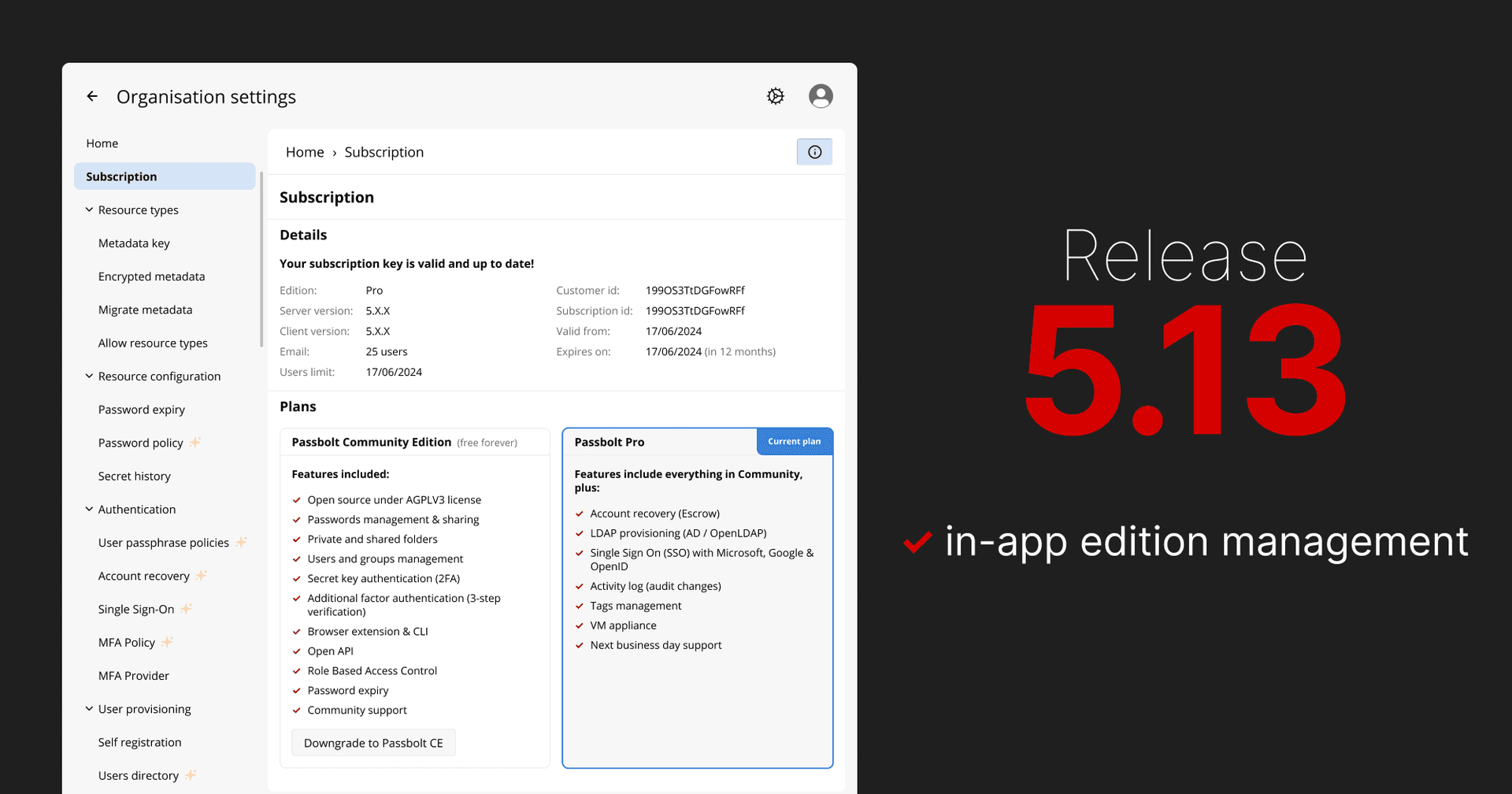
Task: Collapse the Resource configuration chevron
Action: point(89,376)
